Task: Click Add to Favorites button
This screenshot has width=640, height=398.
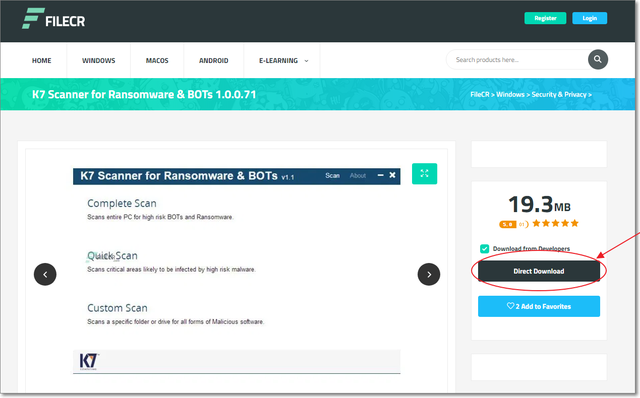Action: [x=539, y=306]
